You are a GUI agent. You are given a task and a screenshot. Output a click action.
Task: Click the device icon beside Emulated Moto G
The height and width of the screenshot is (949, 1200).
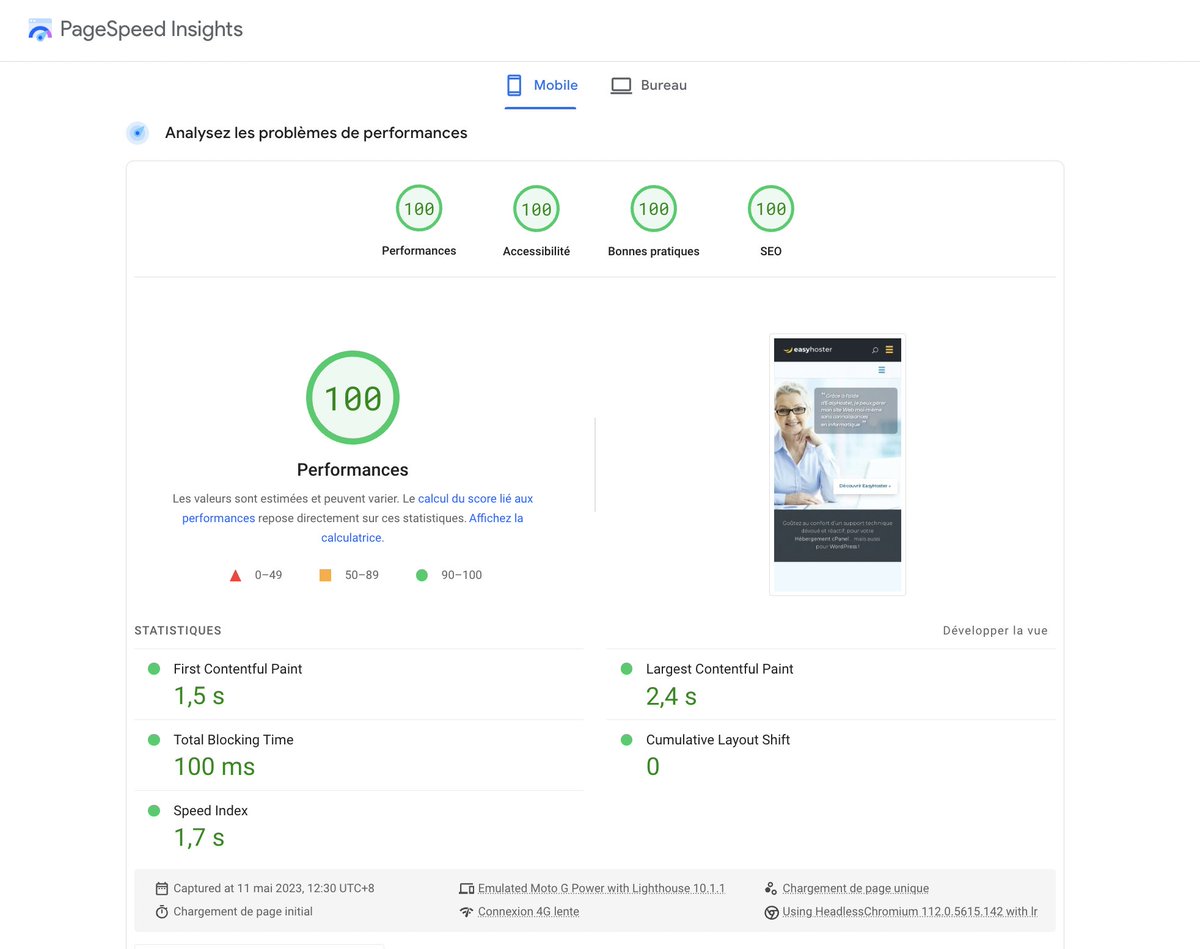click(466, 888)
